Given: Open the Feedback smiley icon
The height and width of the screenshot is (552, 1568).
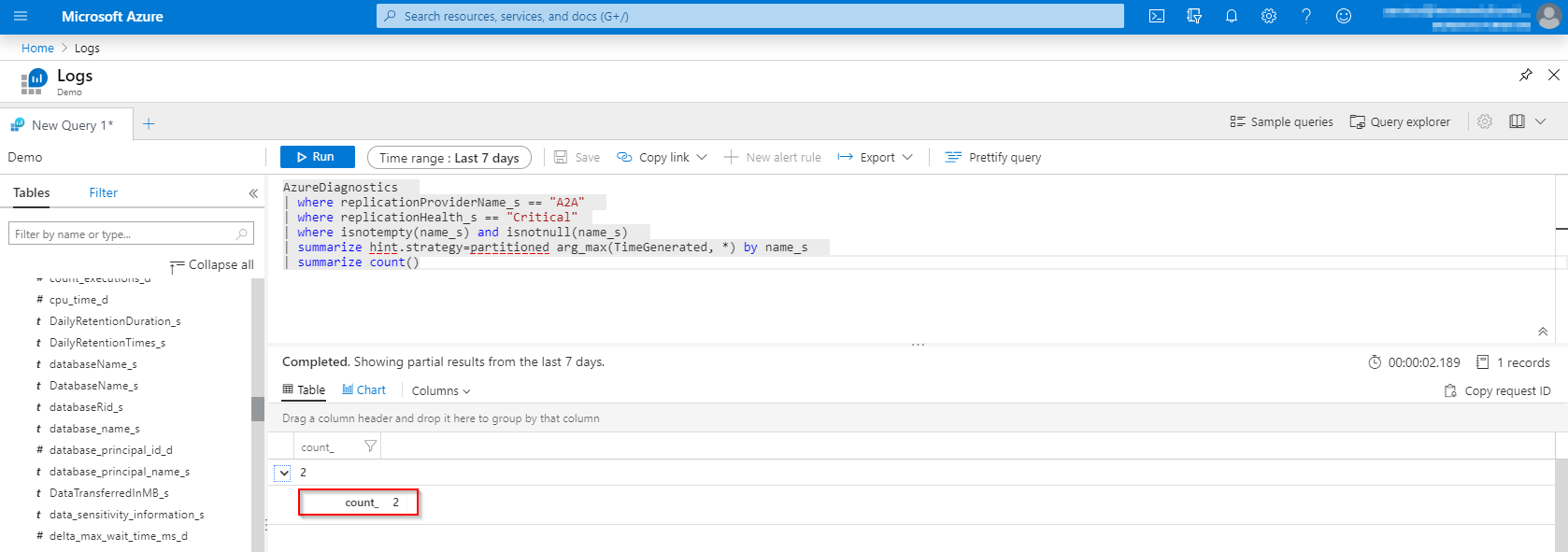Looking at the screenshot, I should click(x=1344, y=16).
